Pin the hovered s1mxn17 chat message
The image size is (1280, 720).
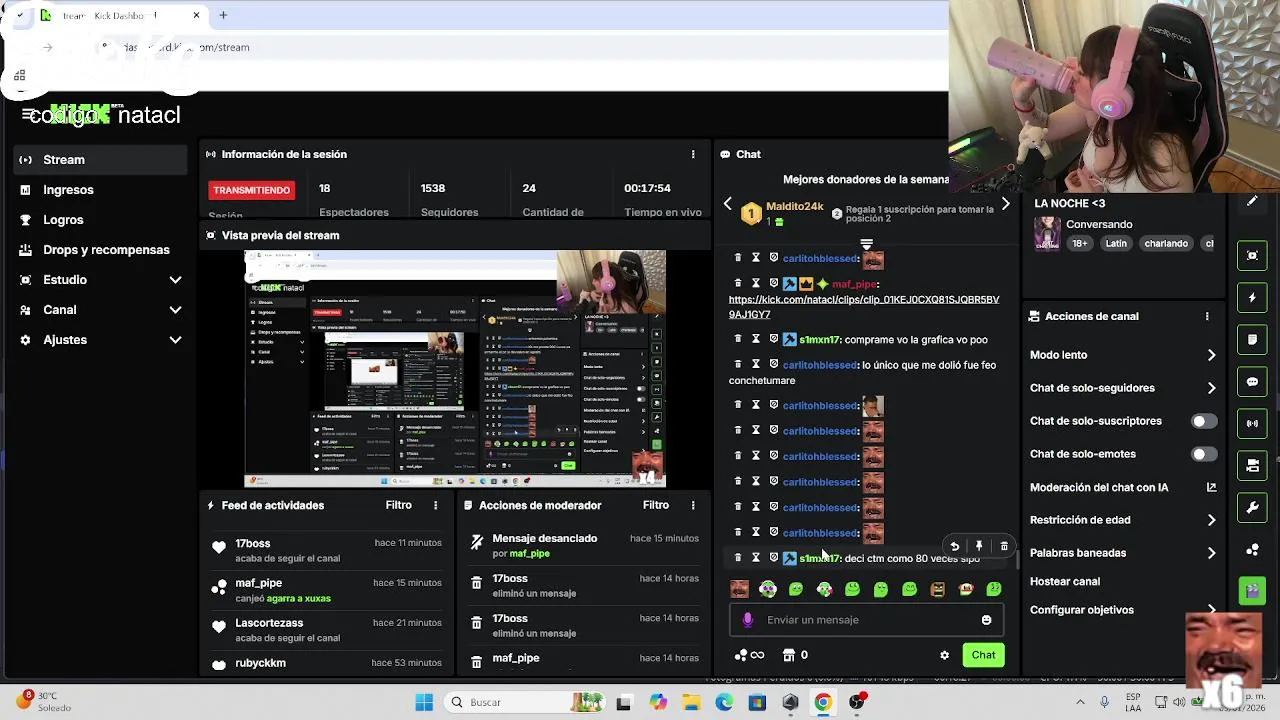point(979,546)
